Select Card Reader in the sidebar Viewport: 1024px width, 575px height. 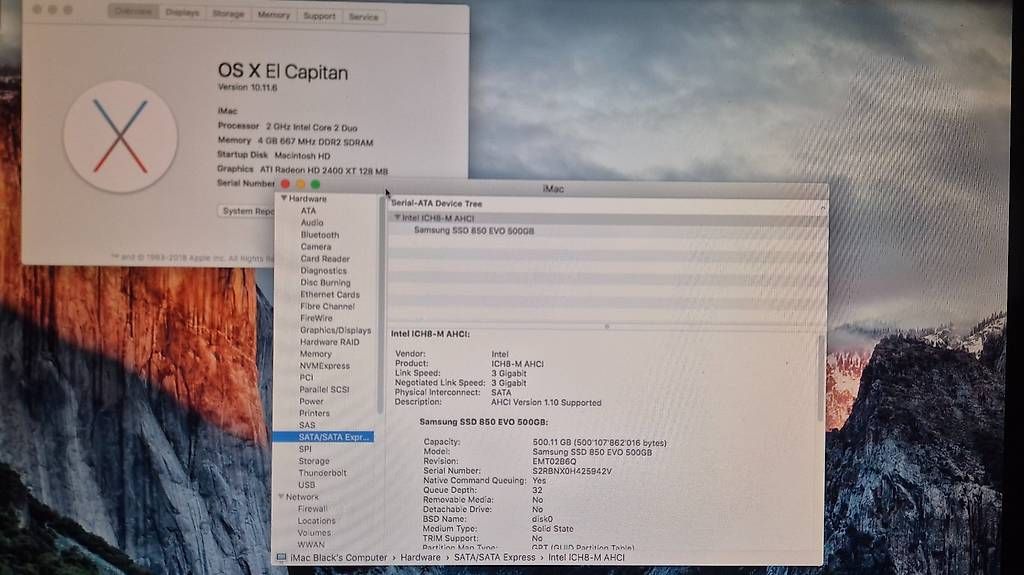[x=325, y=259]
